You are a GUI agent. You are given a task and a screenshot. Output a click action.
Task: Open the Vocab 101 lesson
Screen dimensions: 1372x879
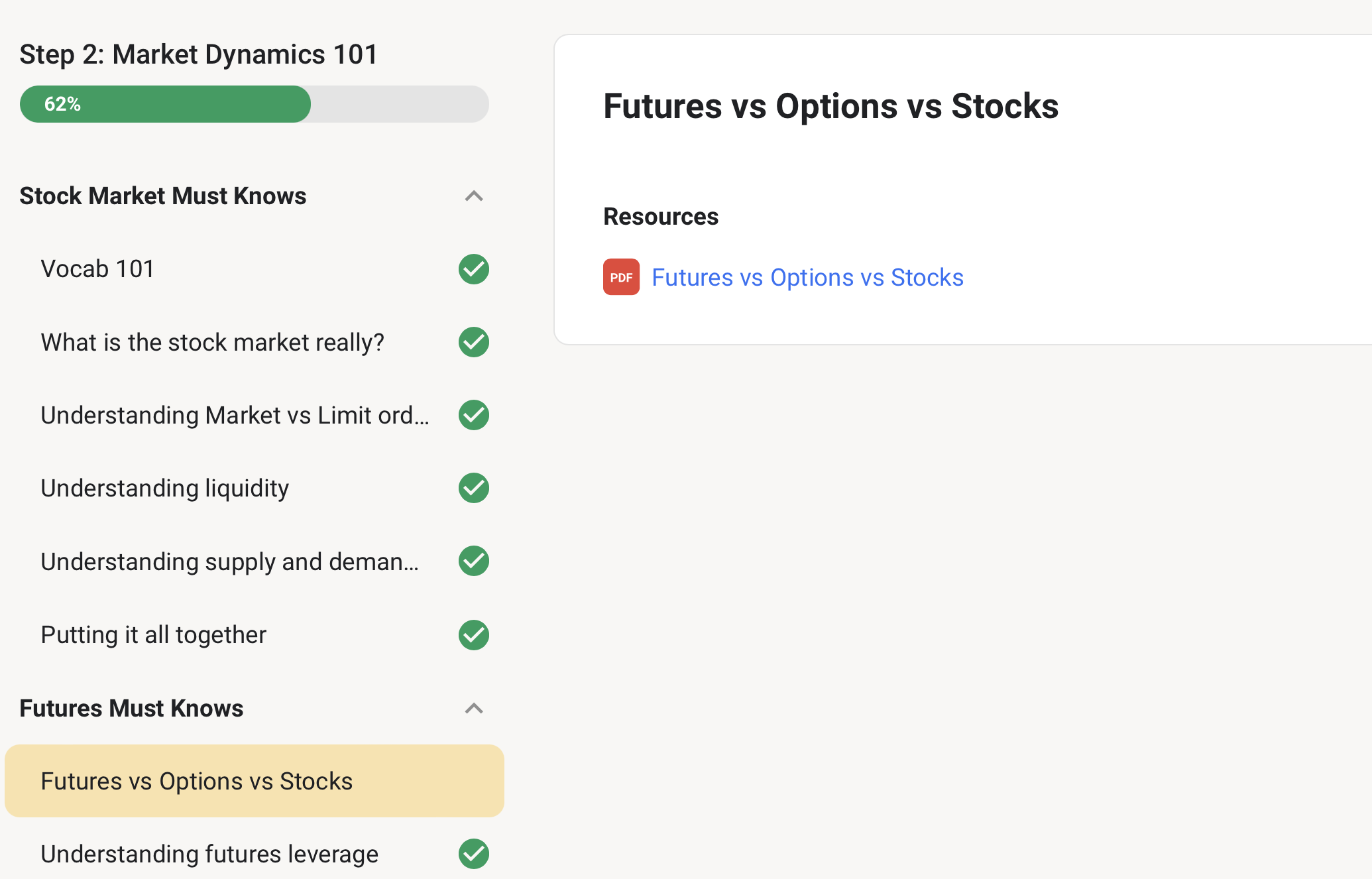[x=97, y=268]
